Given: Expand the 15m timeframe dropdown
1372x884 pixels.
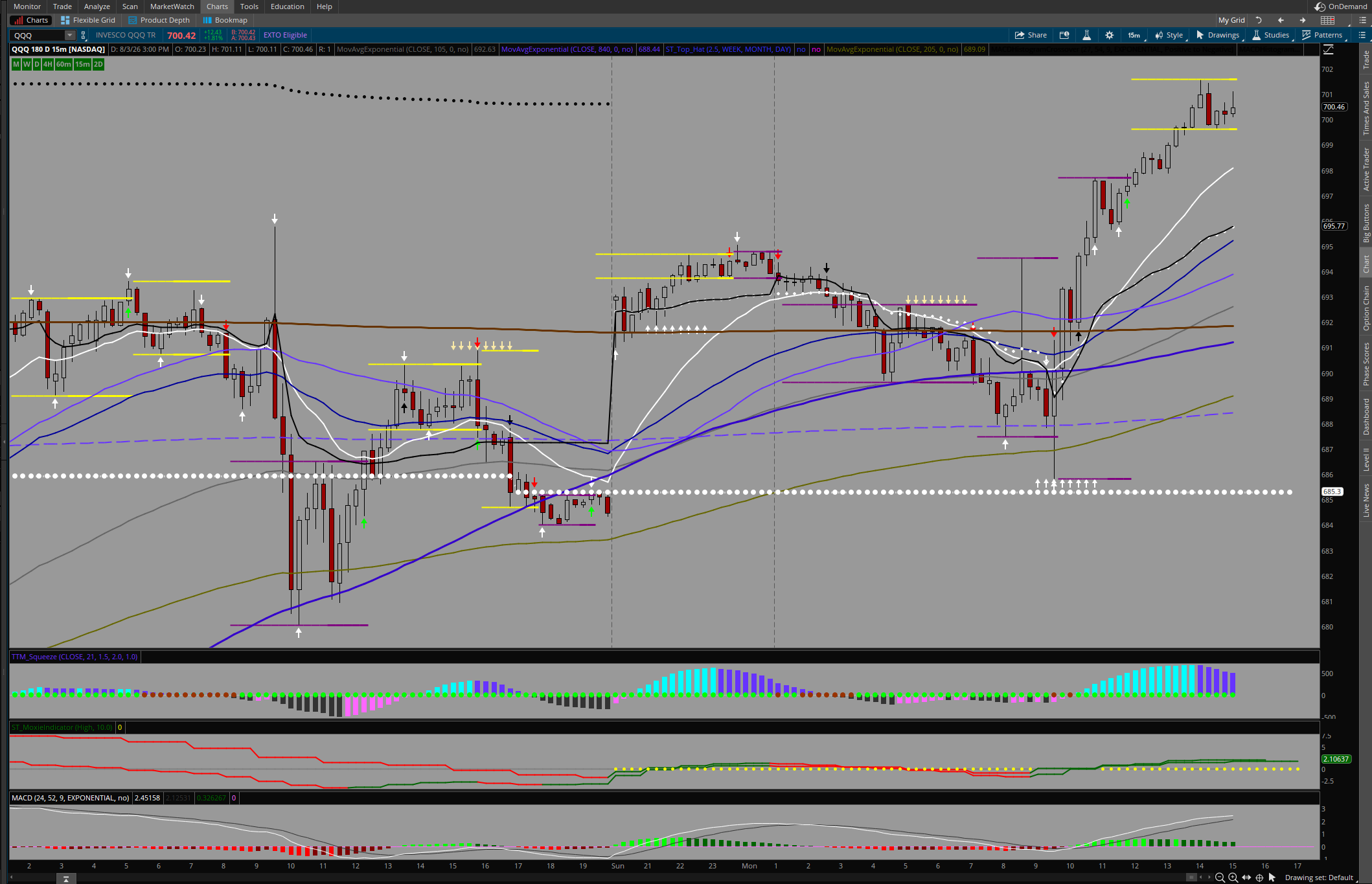Looking at the screenshot, I should (x=1135, y=35).
